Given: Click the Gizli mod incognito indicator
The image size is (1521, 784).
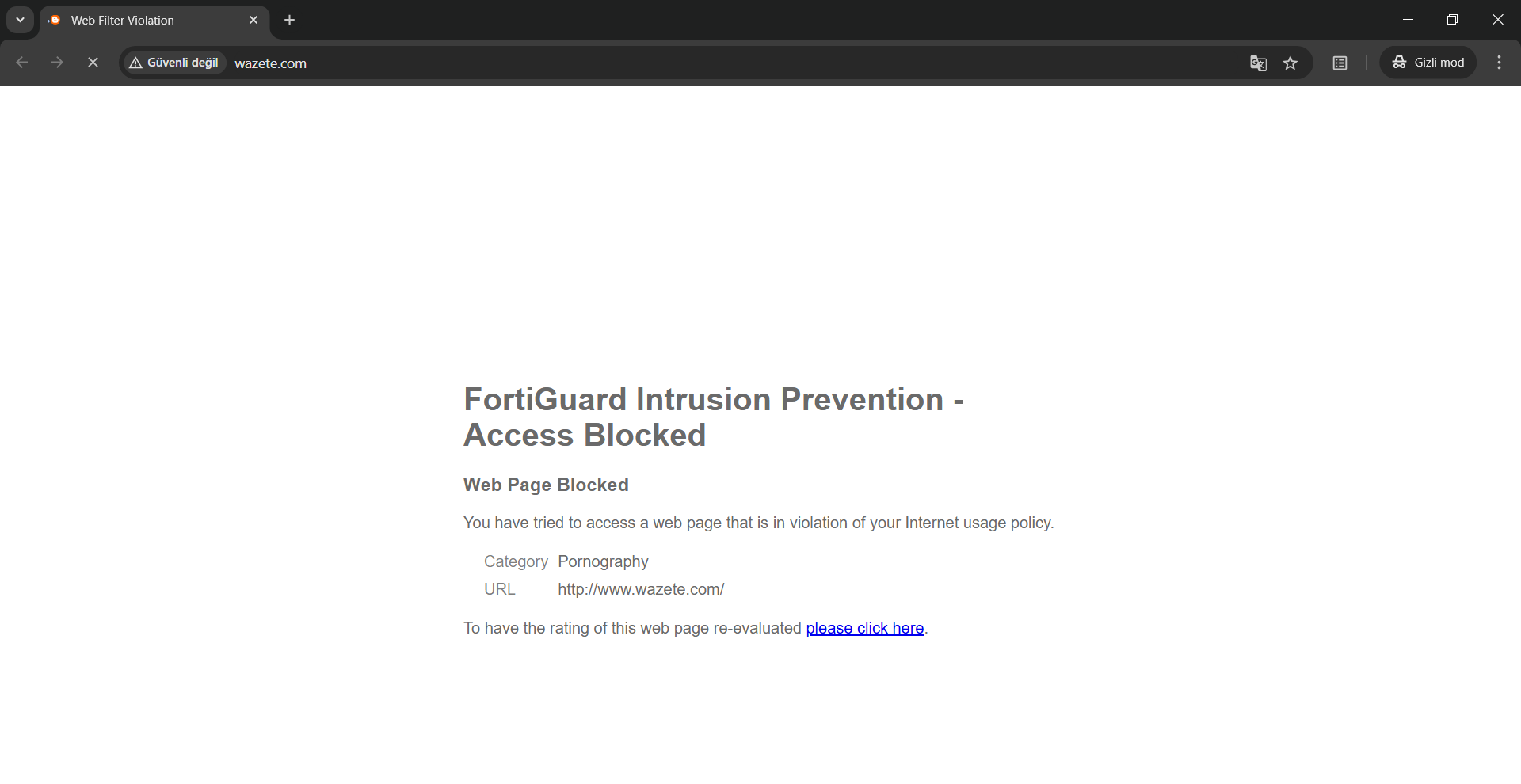Looking at the screenshot, I should pos(1428,63).
